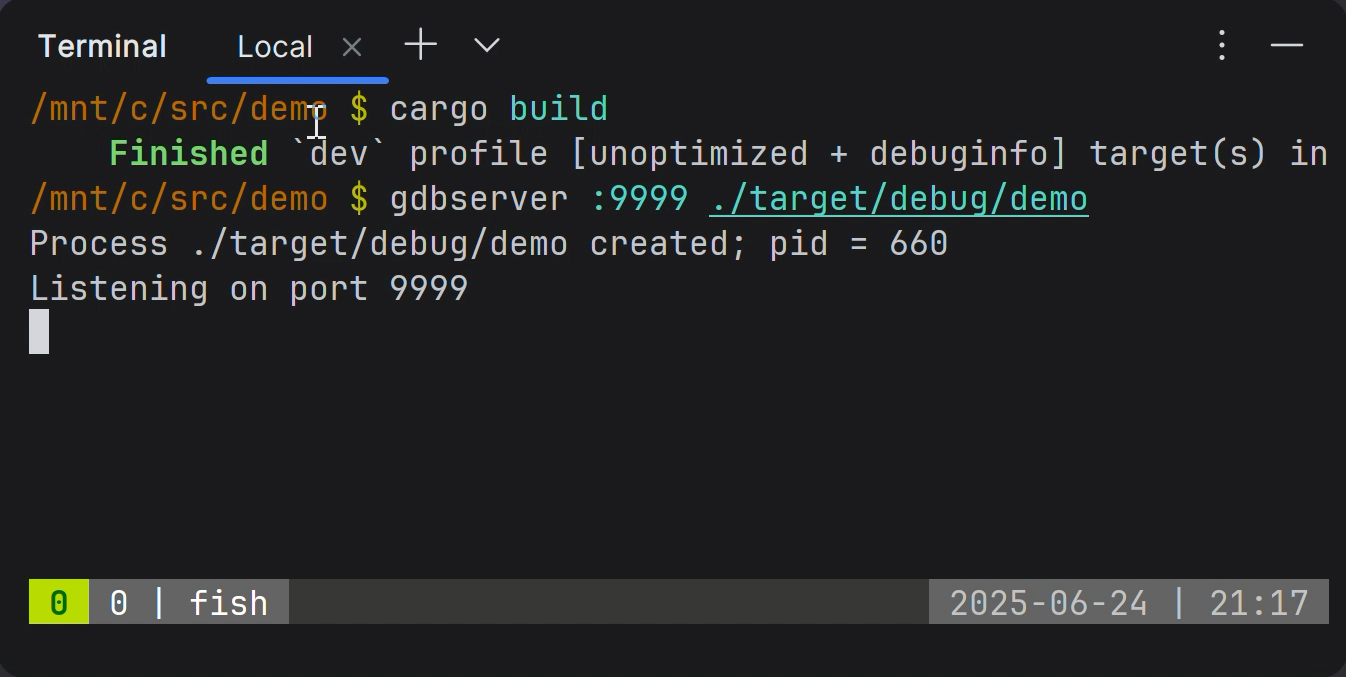Click the jobs counter next to fish

coord(118,602)
